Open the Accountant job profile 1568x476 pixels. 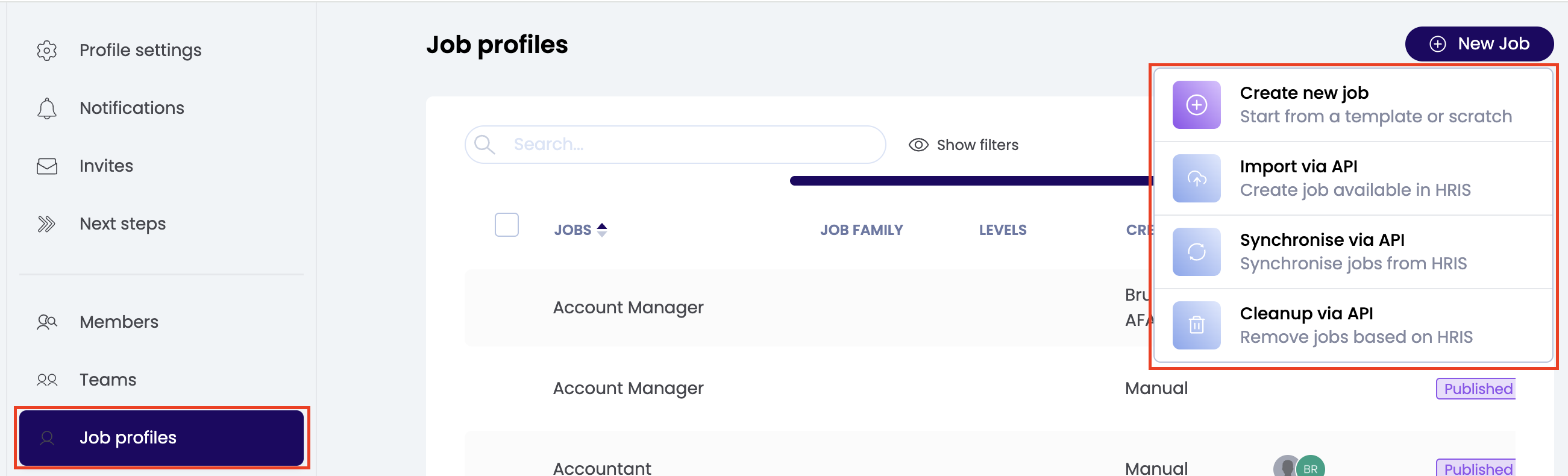tap(601, 467)
